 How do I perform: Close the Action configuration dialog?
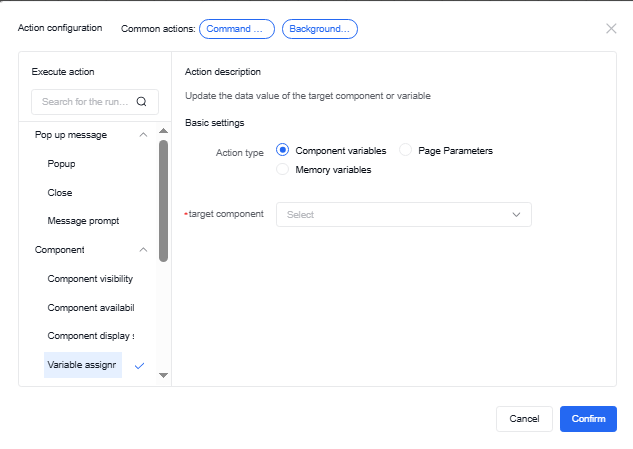tap(611, 28)
